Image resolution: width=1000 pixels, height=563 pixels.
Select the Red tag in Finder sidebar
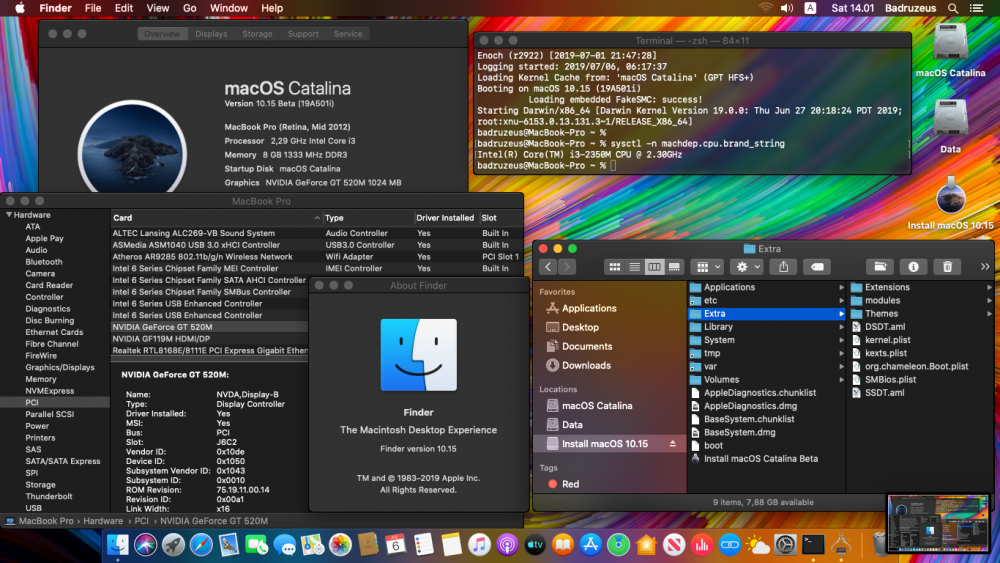(563, 485)
